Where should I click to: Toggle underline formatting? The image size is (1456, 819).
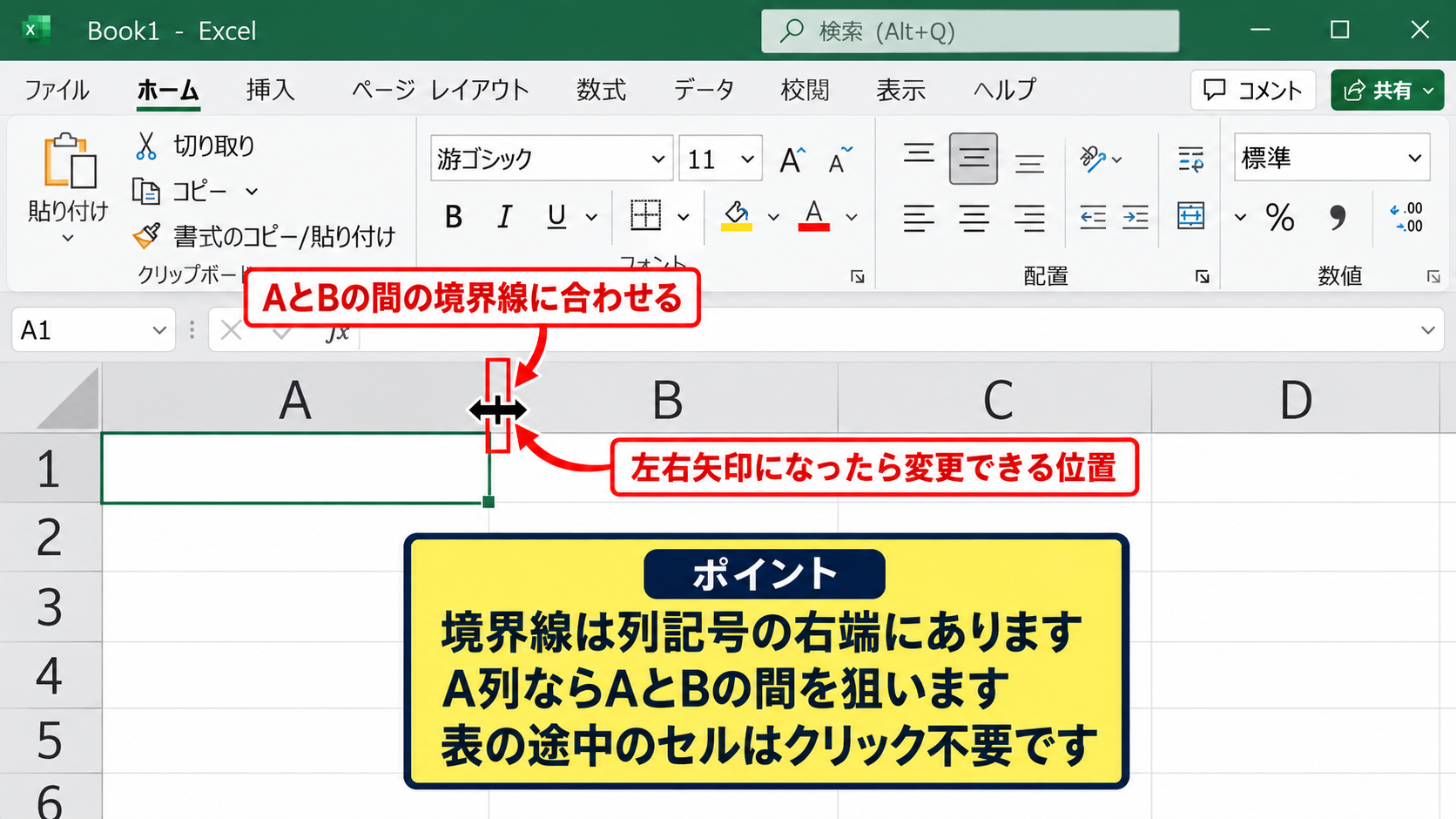point(556,216)
